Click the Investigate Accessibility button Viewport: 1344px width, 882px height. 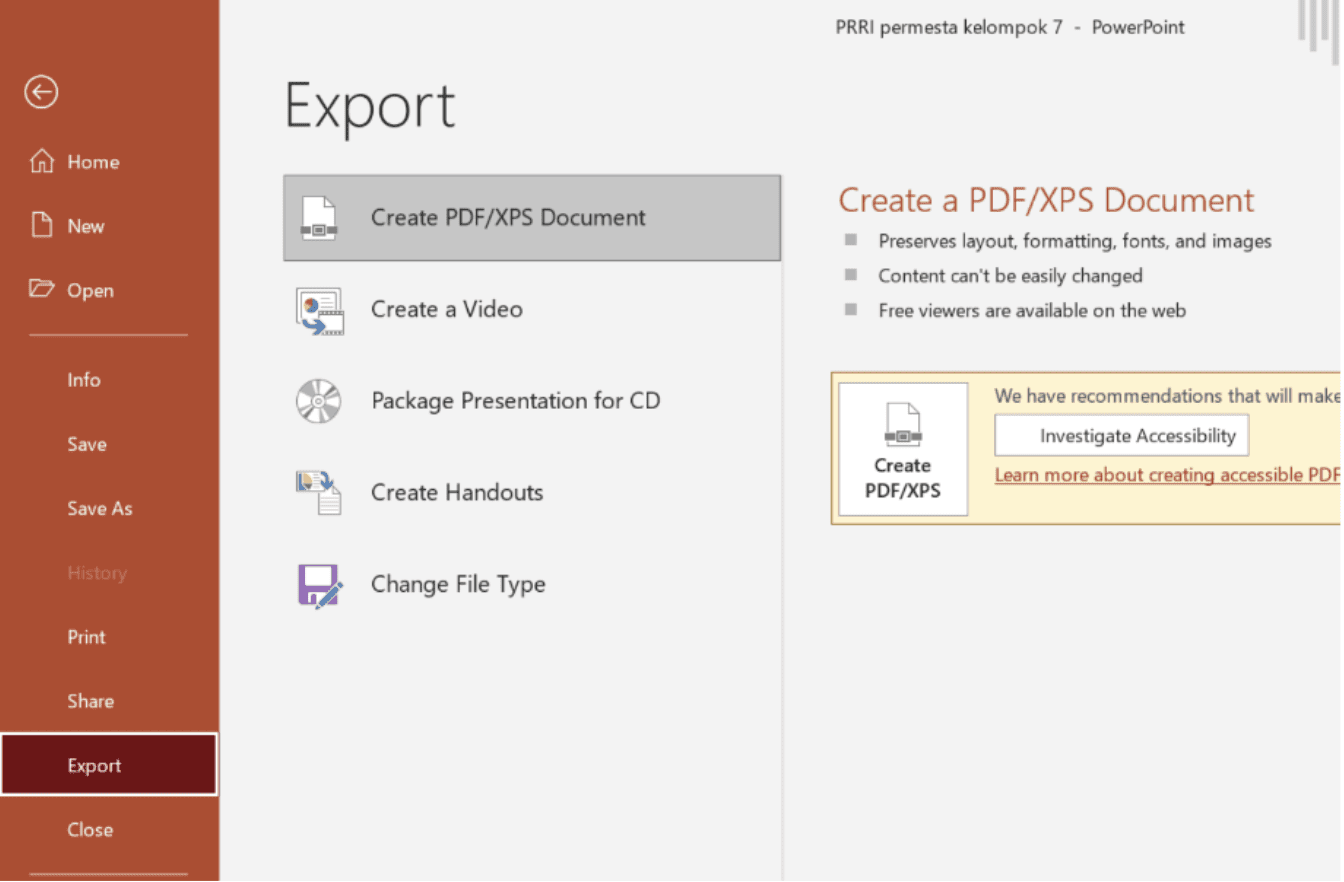click(1121, 436)
